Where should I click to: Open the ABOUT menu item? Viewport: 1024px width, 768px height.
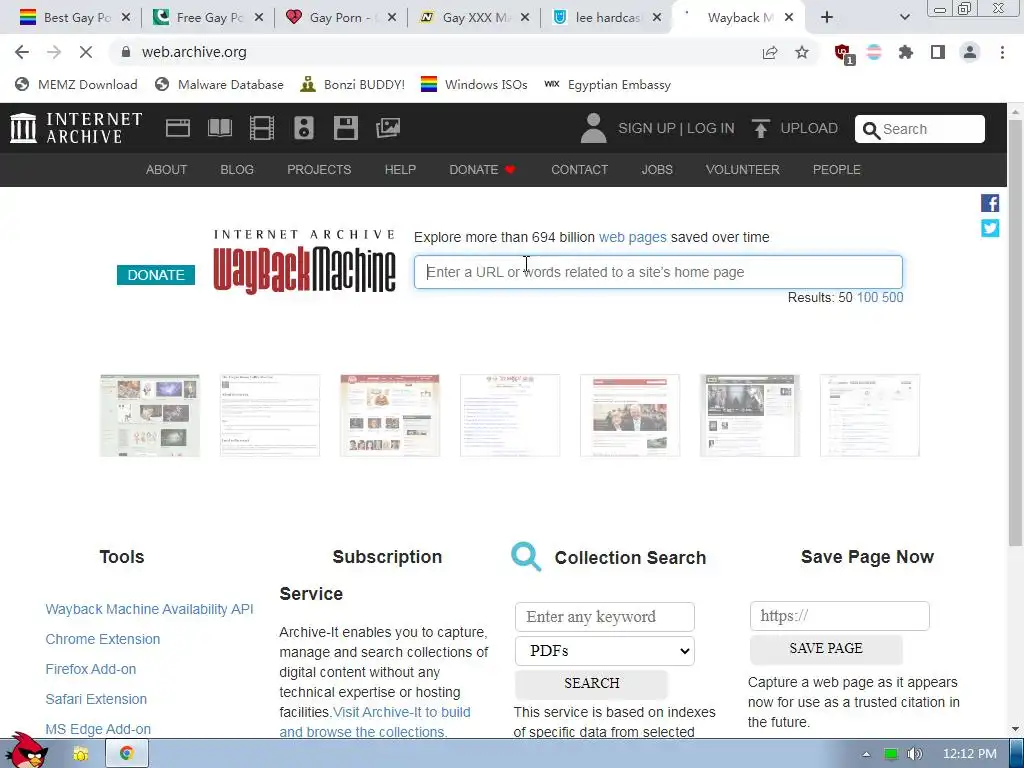(x=167, y=170)
